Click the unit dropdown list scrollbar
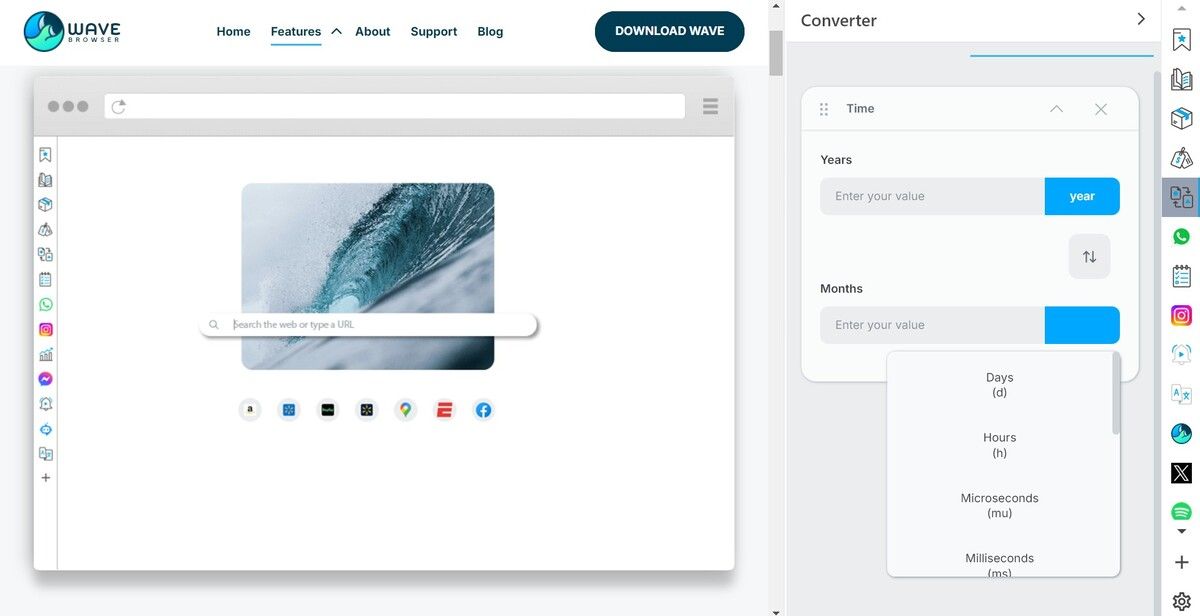The image size is (1200, 616). [1116, 395]
